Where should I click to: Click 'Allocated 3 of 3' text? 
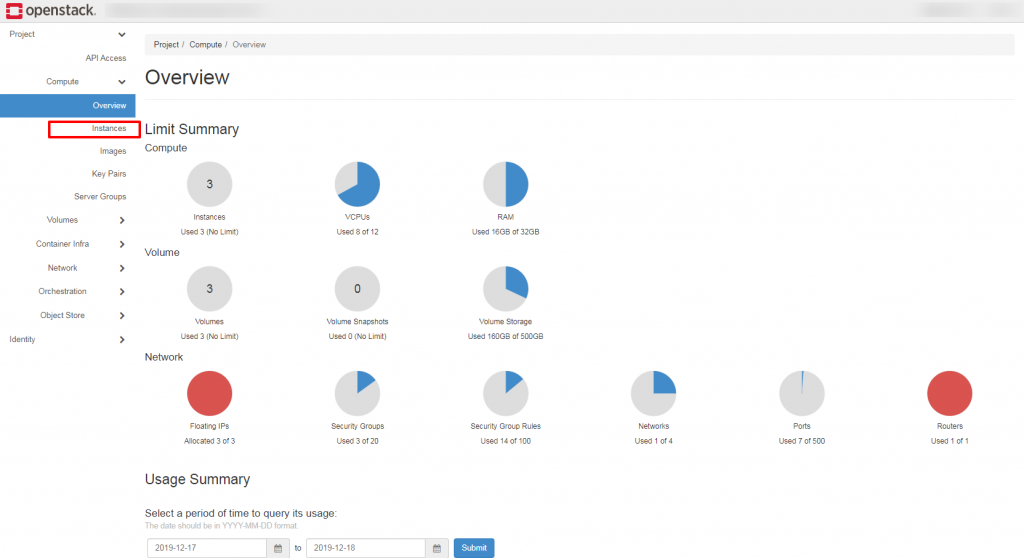click(209, 441)
